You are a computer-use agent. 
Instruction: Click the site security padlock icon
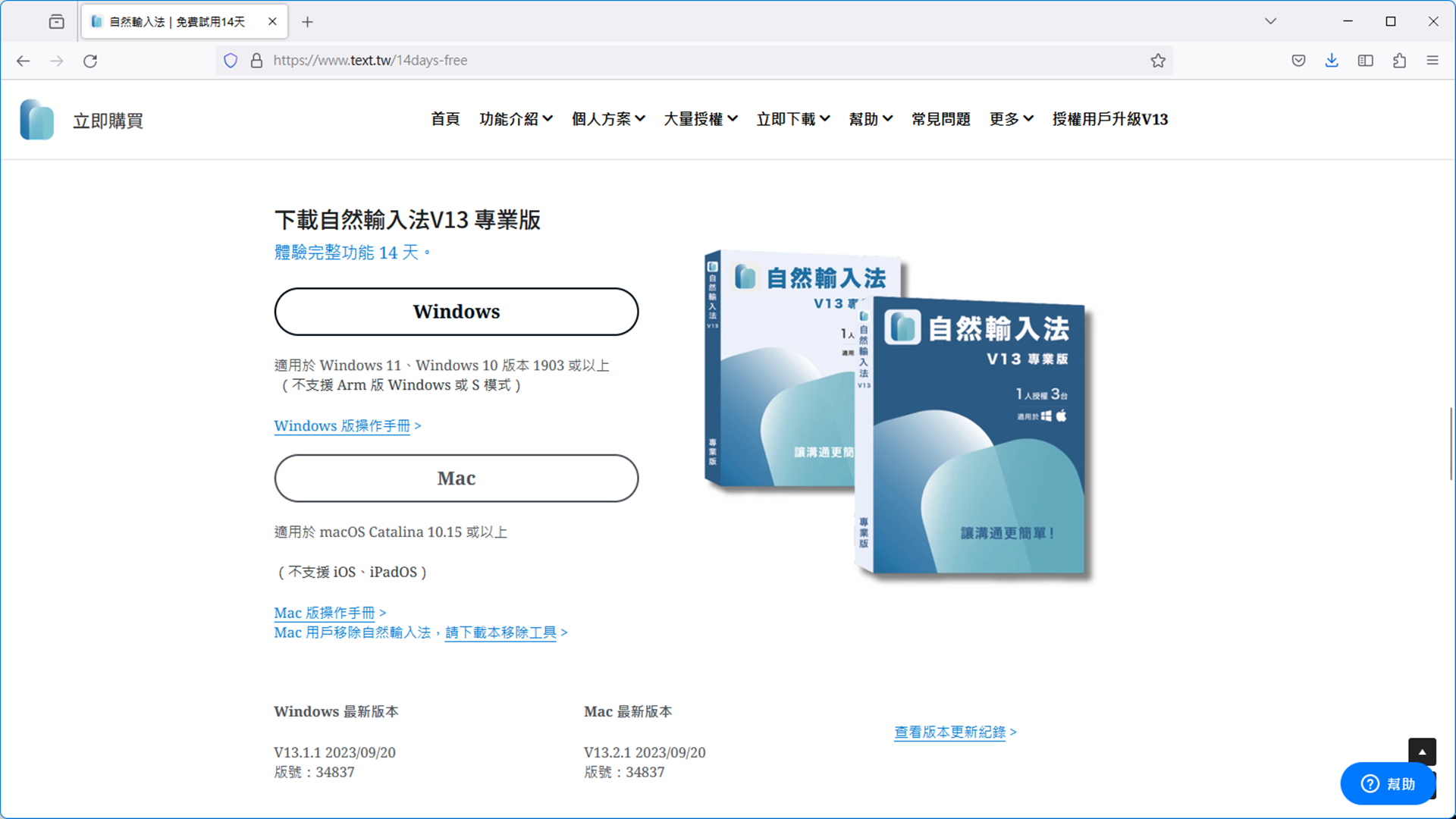coord(256,61)
